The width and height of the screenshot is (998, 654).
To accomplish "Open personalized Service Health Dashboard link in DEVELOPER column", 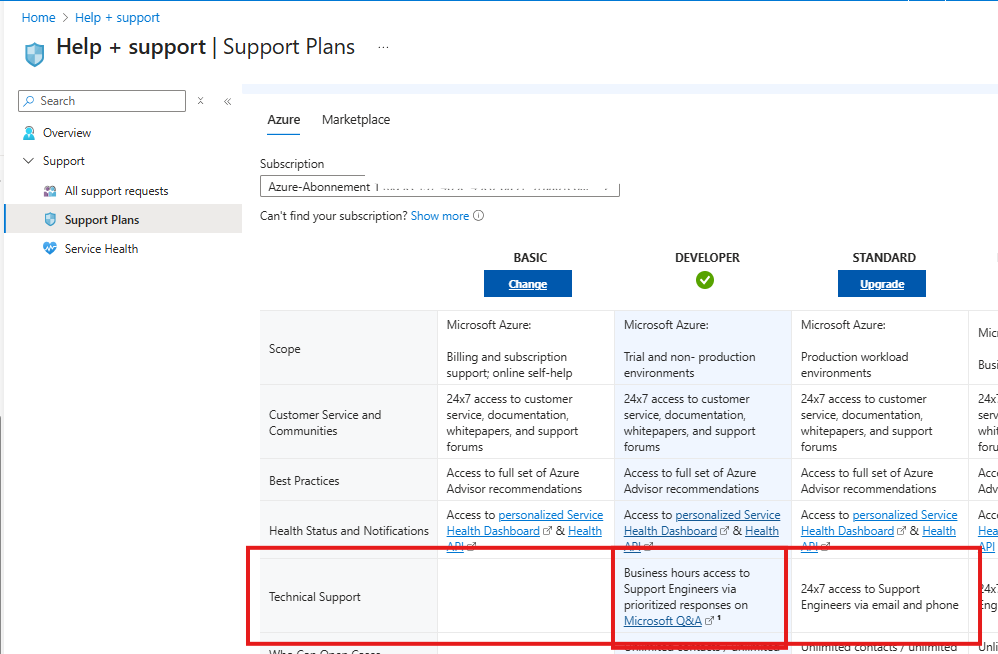I will coord(702,523).
